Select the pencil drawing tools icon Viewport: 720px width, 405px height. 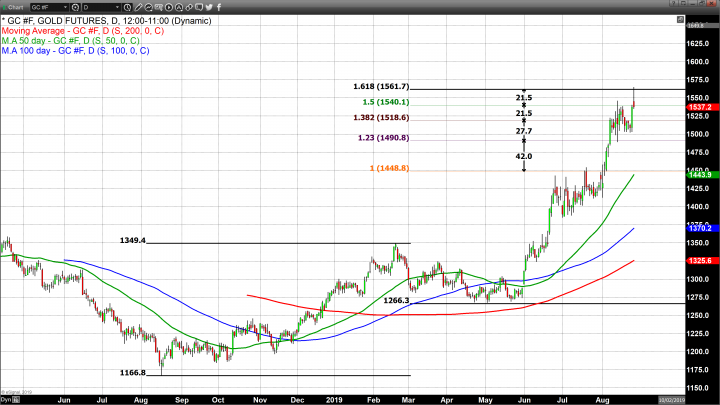(x=138, y=7)
